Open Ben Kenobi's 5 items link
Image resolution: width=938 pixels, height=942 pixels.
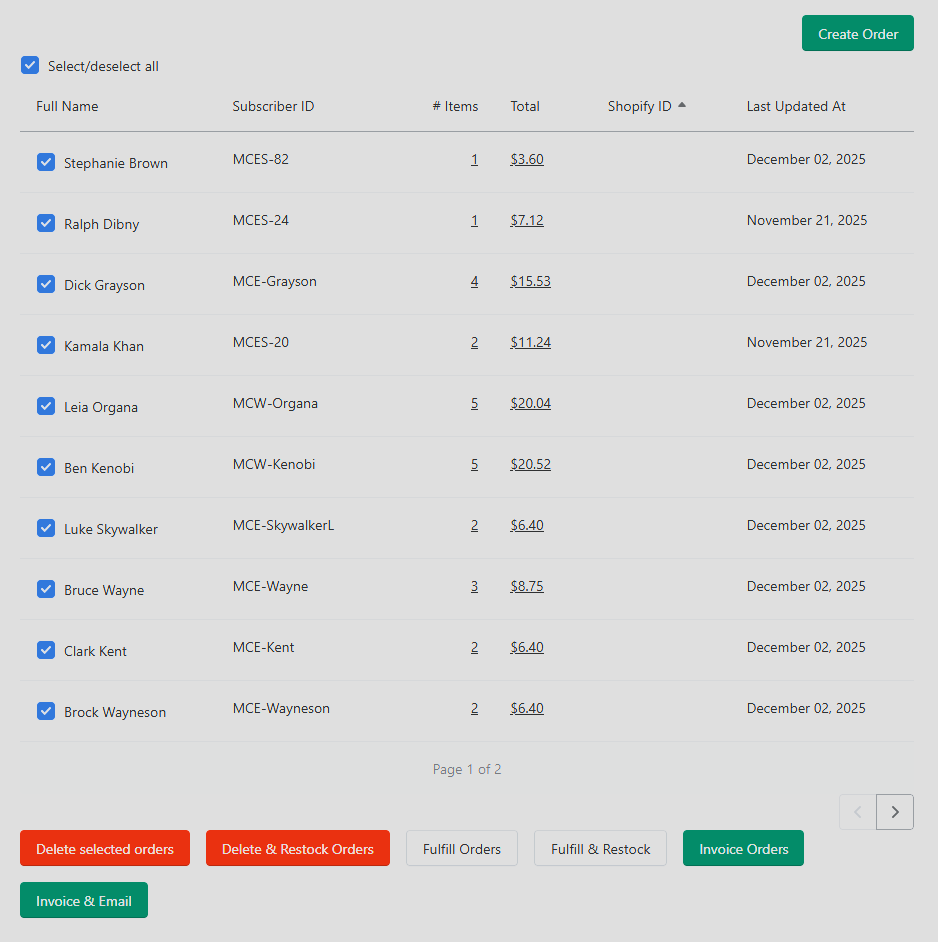[475, 464]
